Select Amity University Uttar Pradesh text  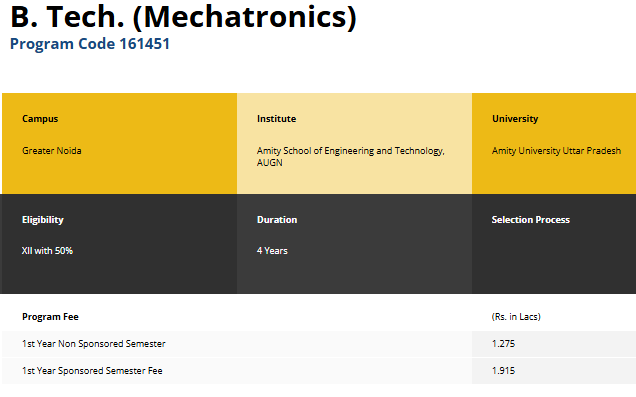coord(556,151)
